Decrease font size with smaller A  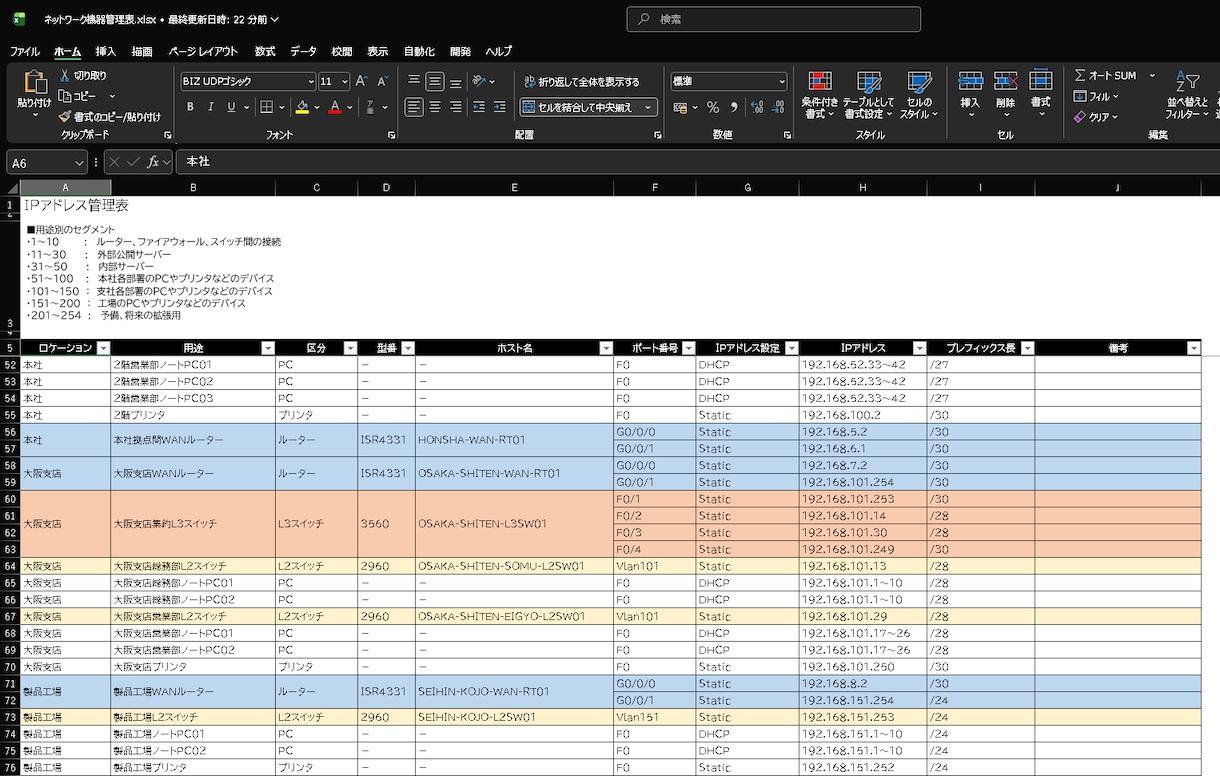382,81
